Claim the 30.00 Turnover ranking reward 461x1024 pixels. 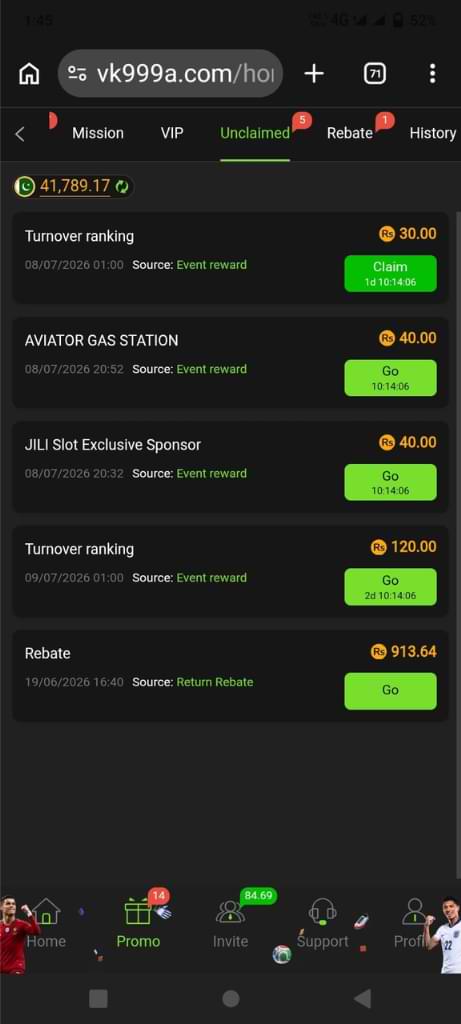point(390,274)
